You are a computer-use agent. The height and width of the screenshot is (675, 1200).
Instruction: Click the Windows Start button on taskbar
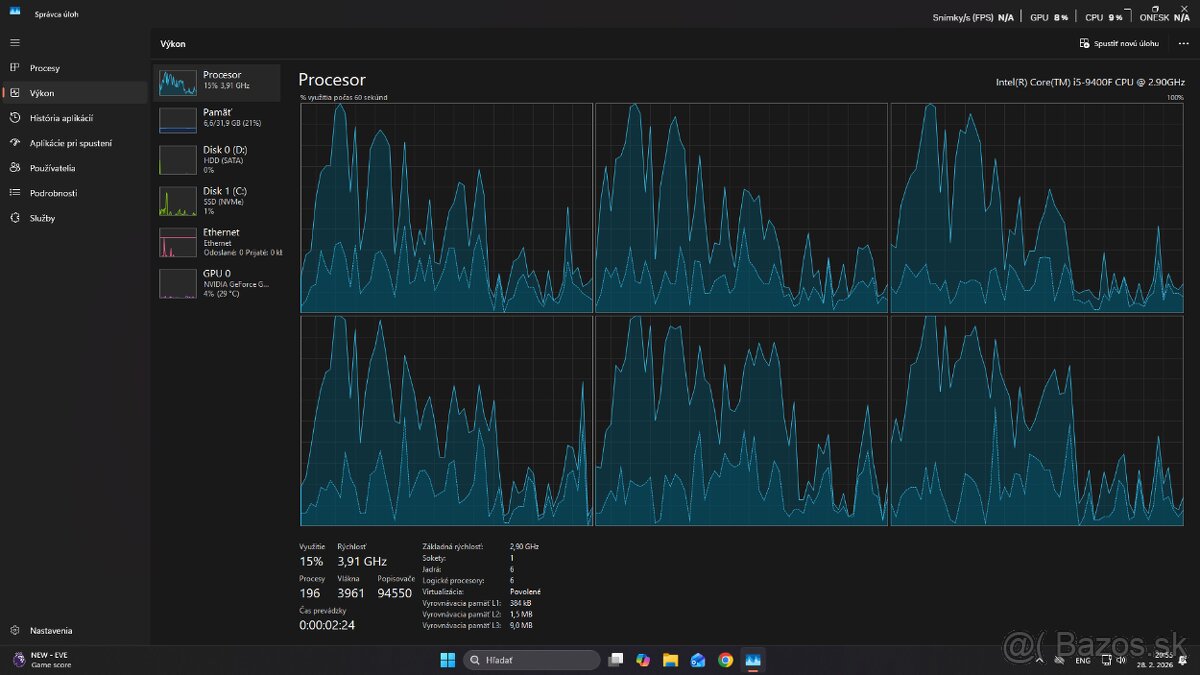447,660
